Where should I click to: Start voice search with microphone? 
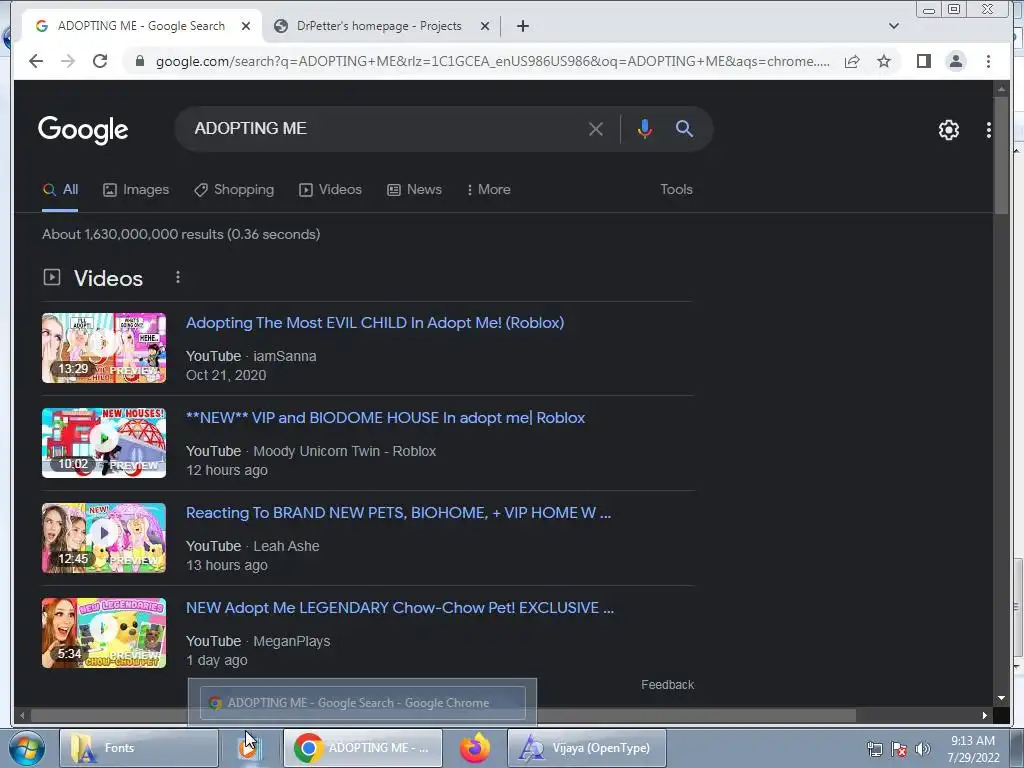(645, 129)
